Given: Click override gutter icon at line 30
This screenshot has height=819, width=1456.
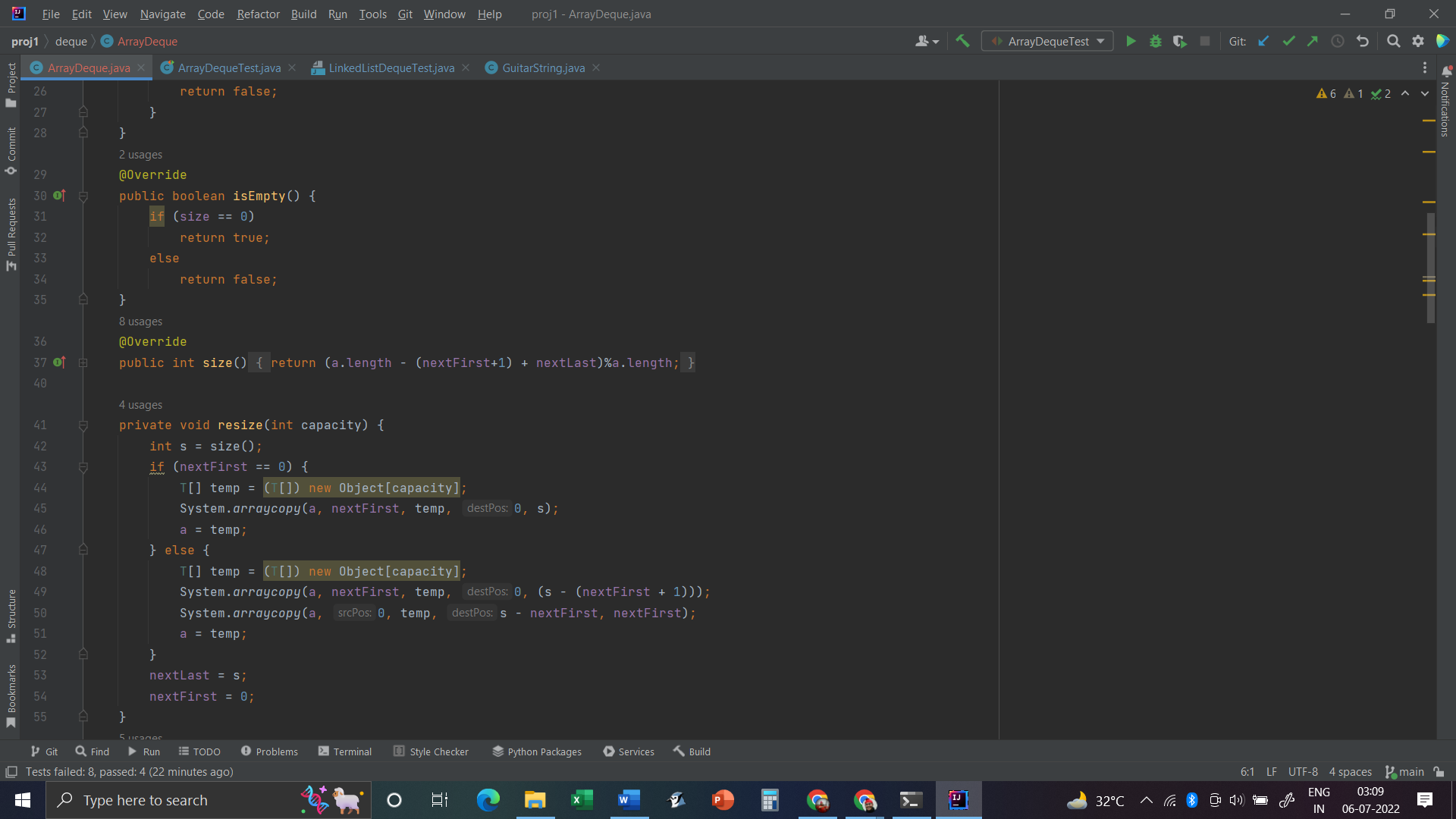Looking at the screenshot, I should pyautogui.click(x=59, y=196).
